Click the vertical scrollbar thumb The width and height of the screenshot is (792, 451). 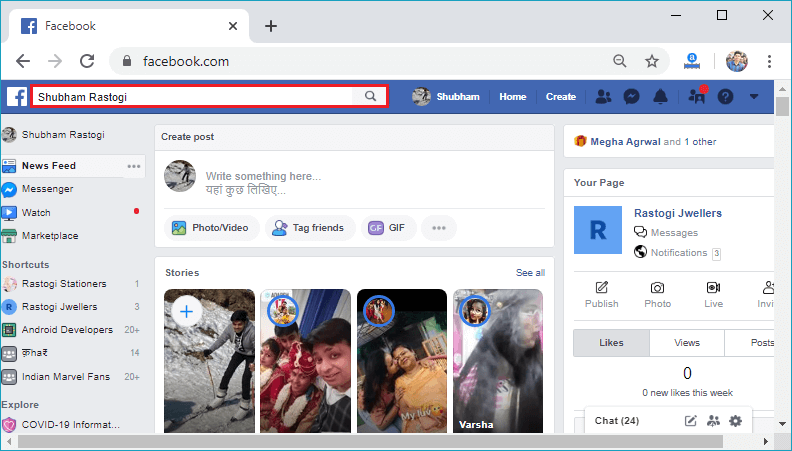click(x=782, y=107)
